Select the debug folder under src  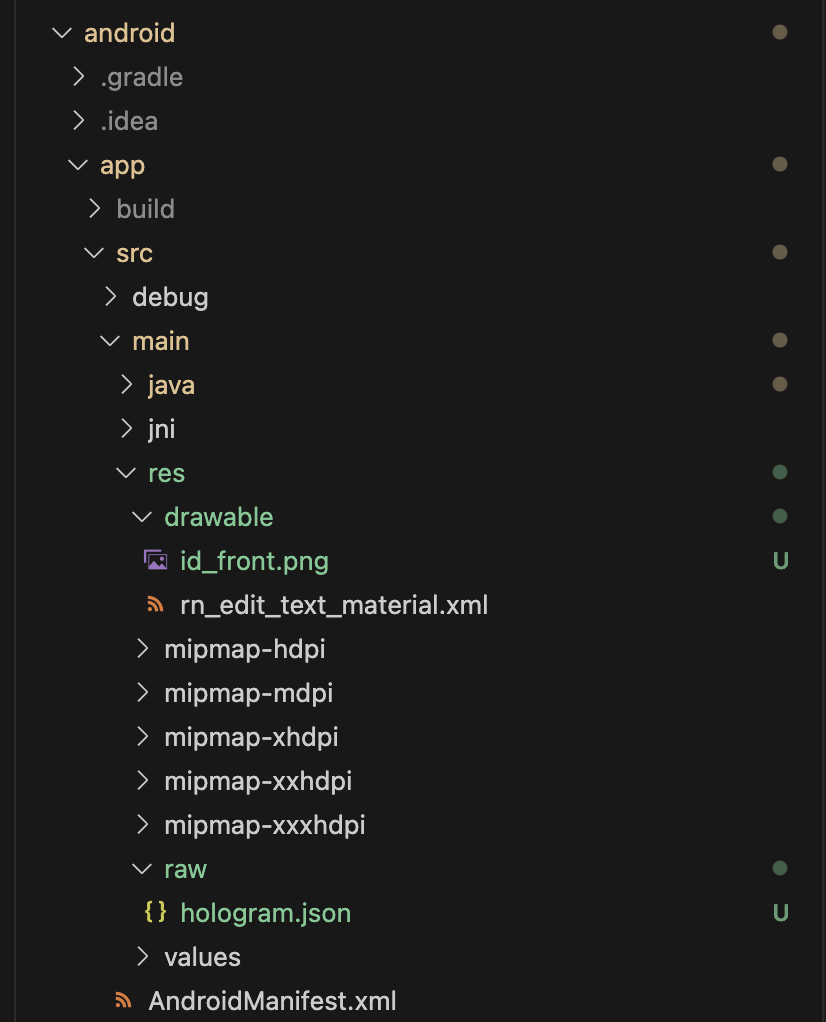point(170,296)
